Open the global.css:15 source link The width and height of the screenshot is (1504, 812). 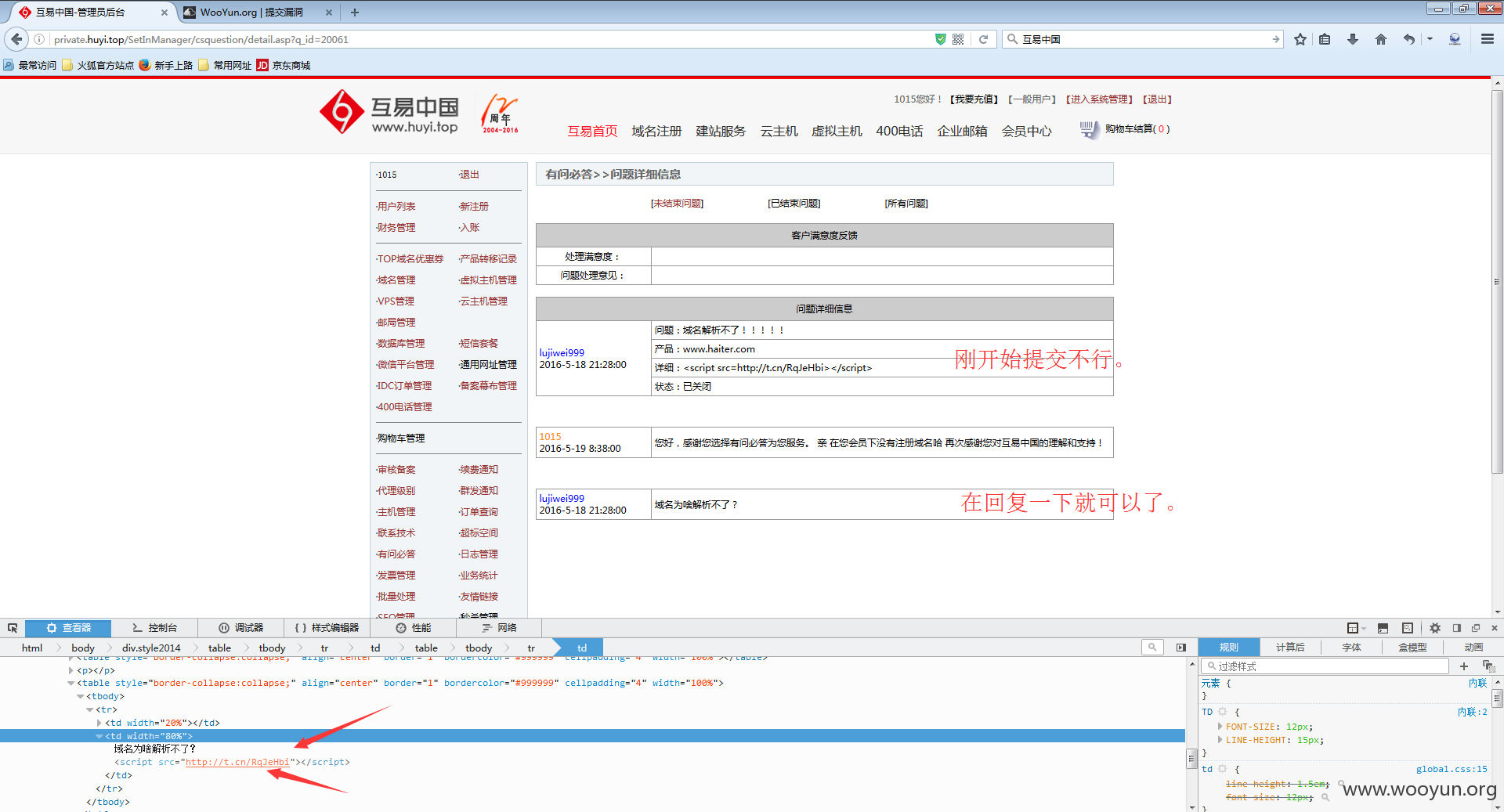[x=1452, y=769]
